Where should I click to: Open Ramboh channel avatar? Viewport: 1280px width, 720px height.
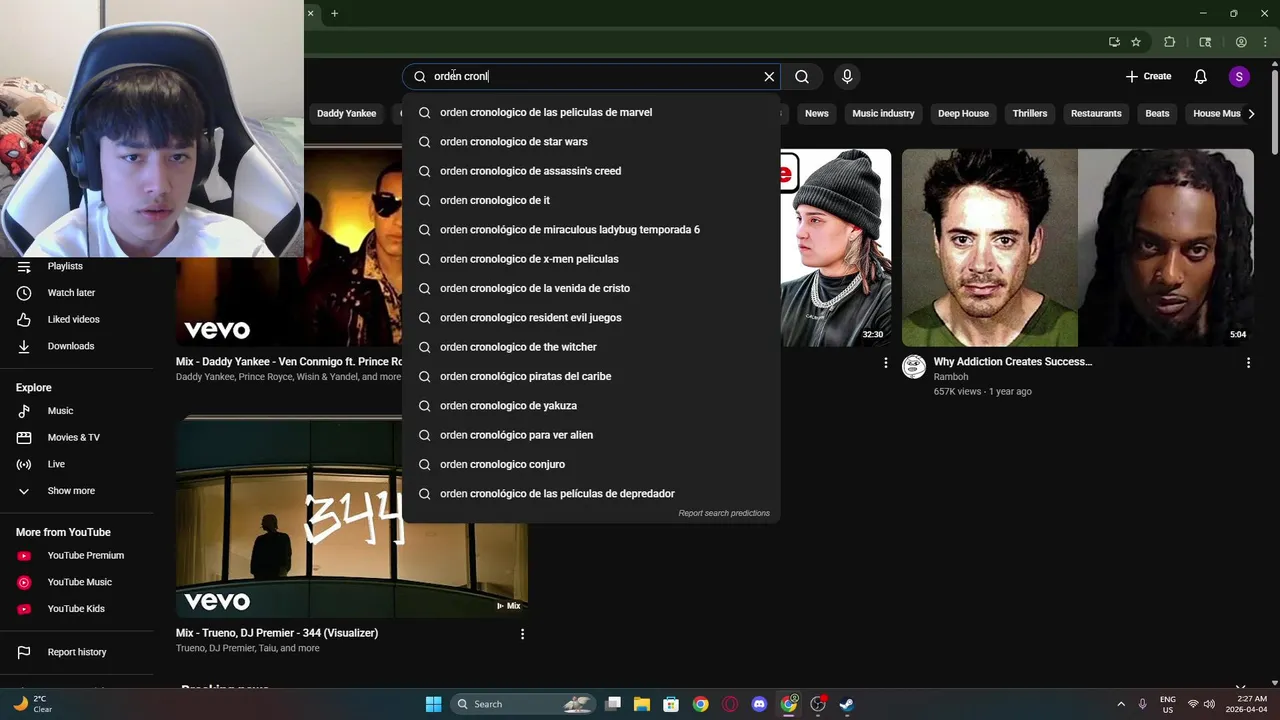(914, 366)
